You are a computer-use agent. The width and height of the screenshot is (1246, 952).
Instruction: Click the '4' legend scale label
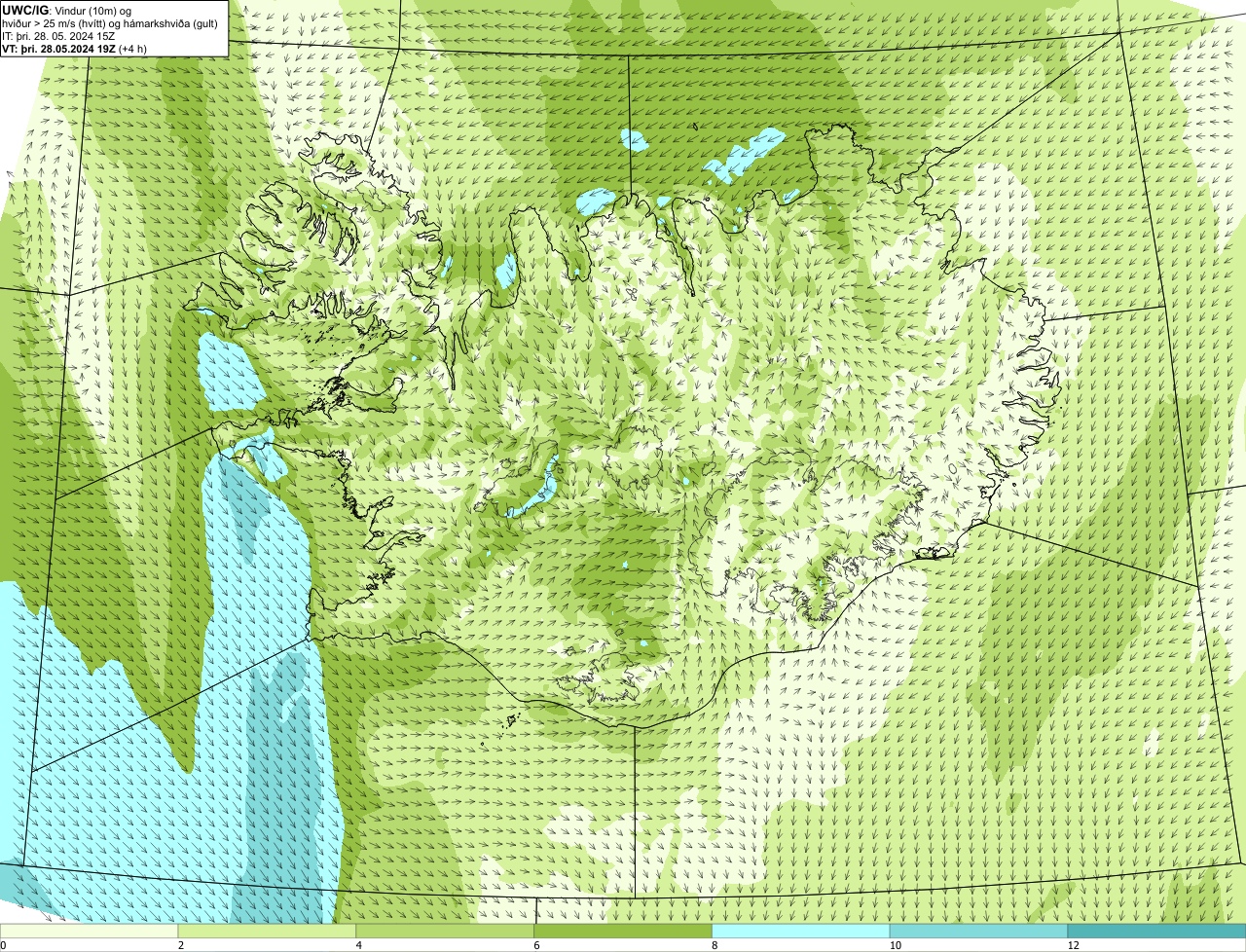point(359,945)
